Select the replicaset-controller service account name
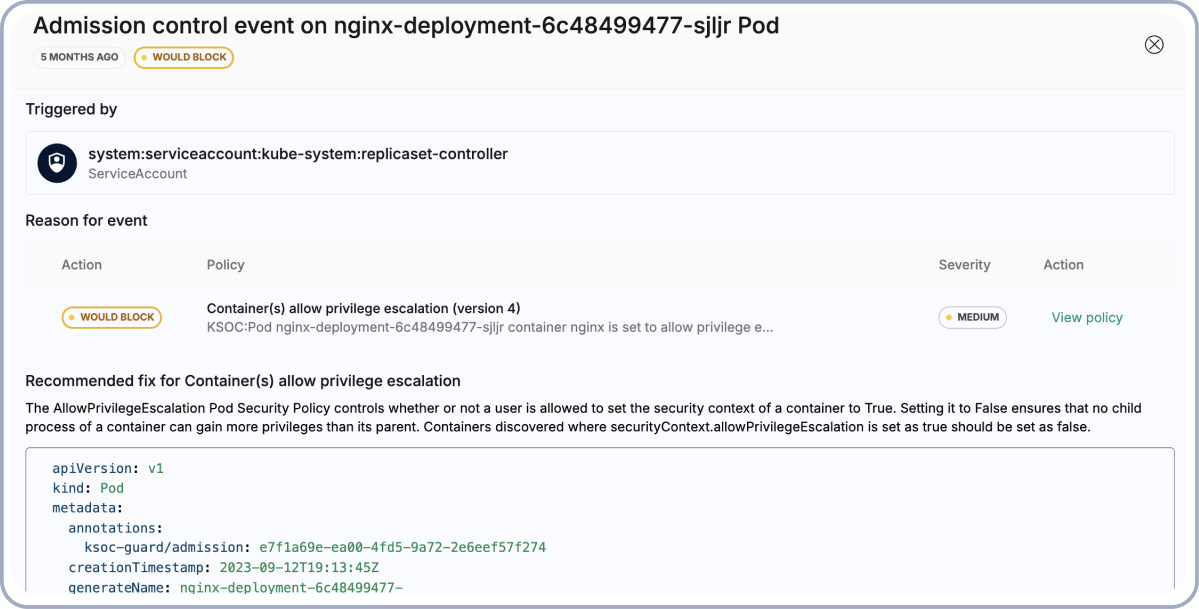The image size is (1199, 609). tap(298, 154)
